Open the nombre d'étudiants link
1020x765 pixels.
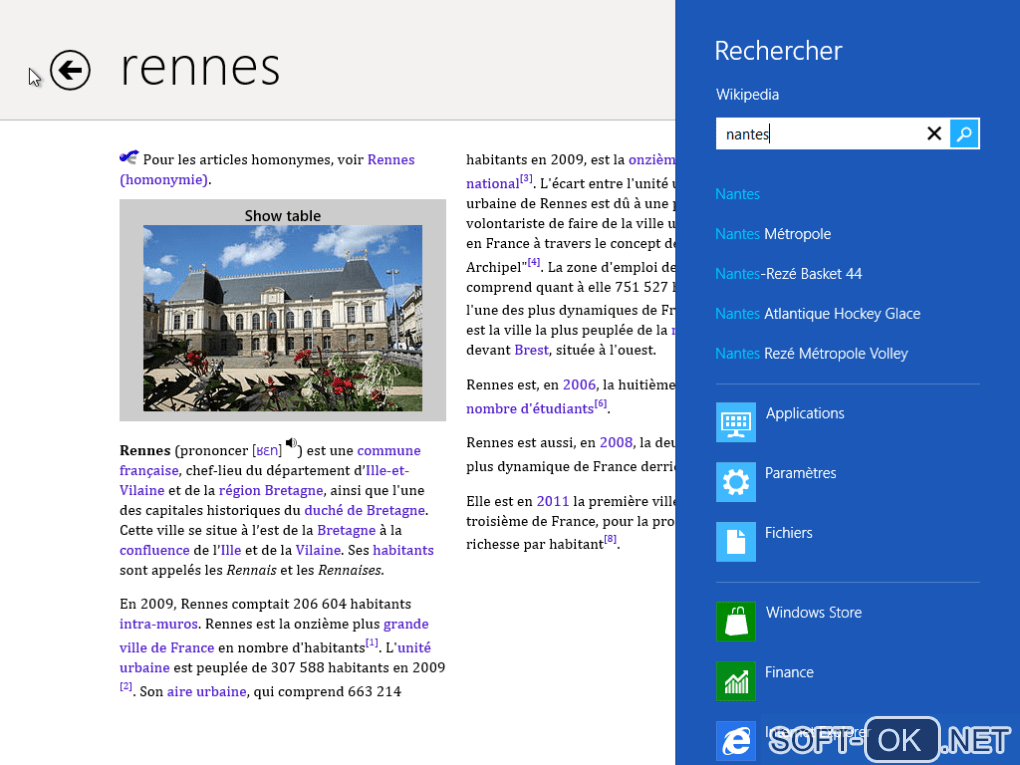(x=530, y=409)
